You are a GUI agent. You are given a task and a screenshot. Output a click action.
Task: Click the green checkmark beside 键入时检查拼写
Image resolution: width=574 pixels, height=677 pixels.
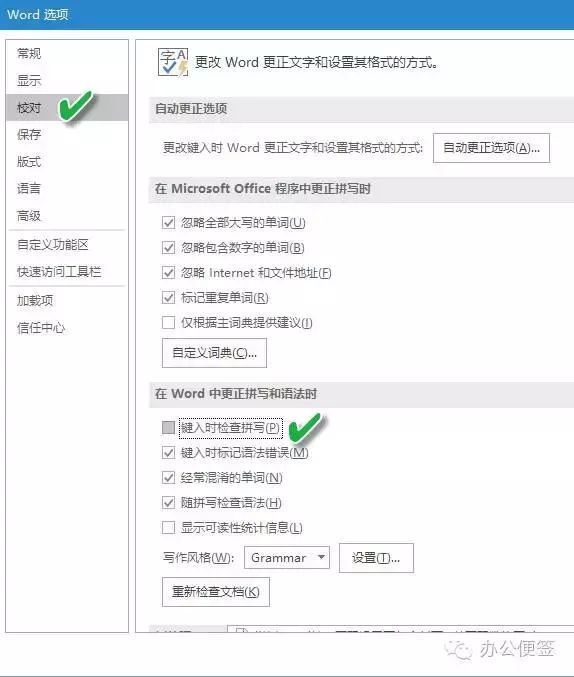305,428
